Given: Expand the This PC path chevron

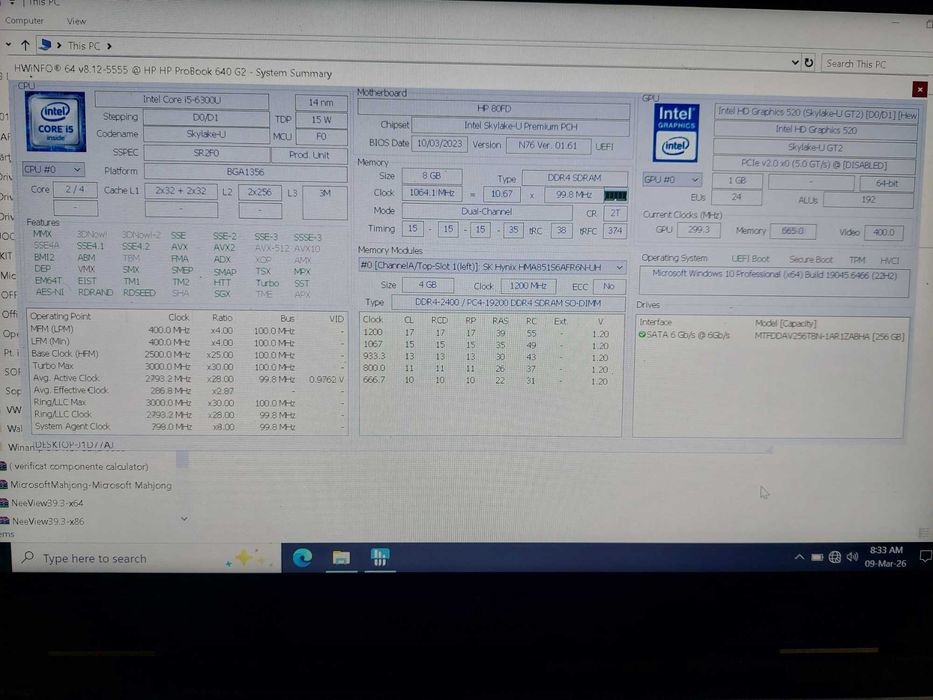Looking at the screenshot, I should (x=109, y=46).
